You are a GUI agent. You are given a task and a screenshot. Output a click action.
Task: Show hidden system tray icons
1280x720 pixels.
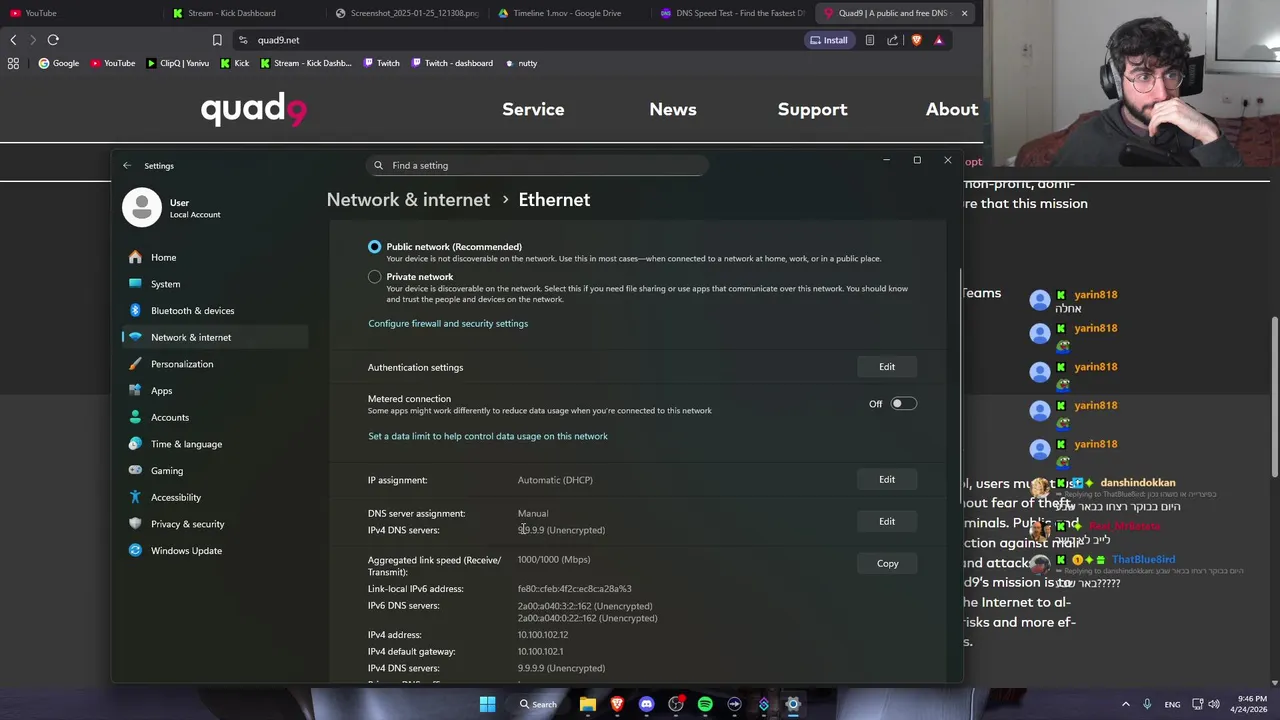[x=1125, y=704]
